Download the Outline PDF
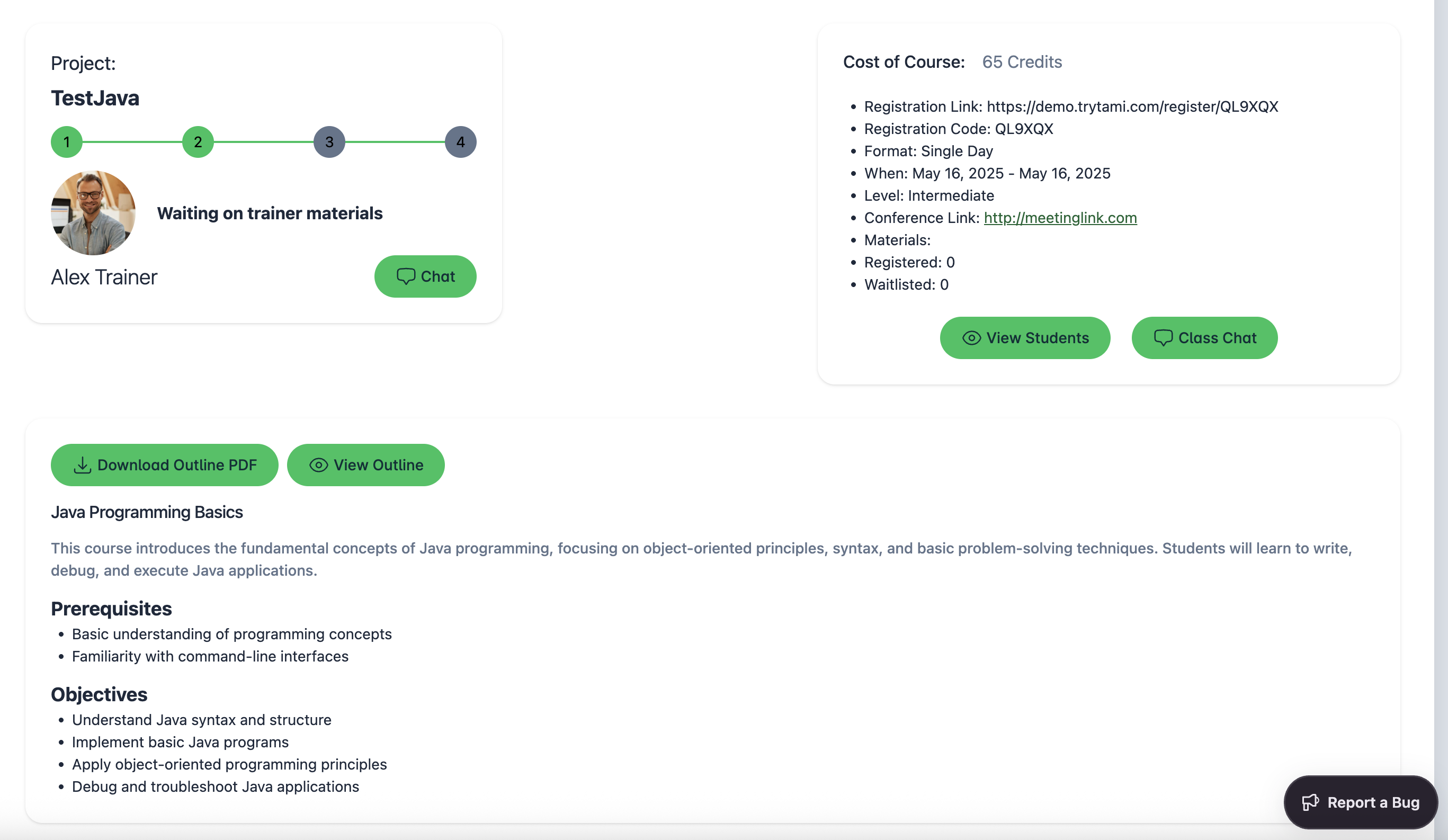This screenshot has width=1448, height=840. tap(164, 465)
